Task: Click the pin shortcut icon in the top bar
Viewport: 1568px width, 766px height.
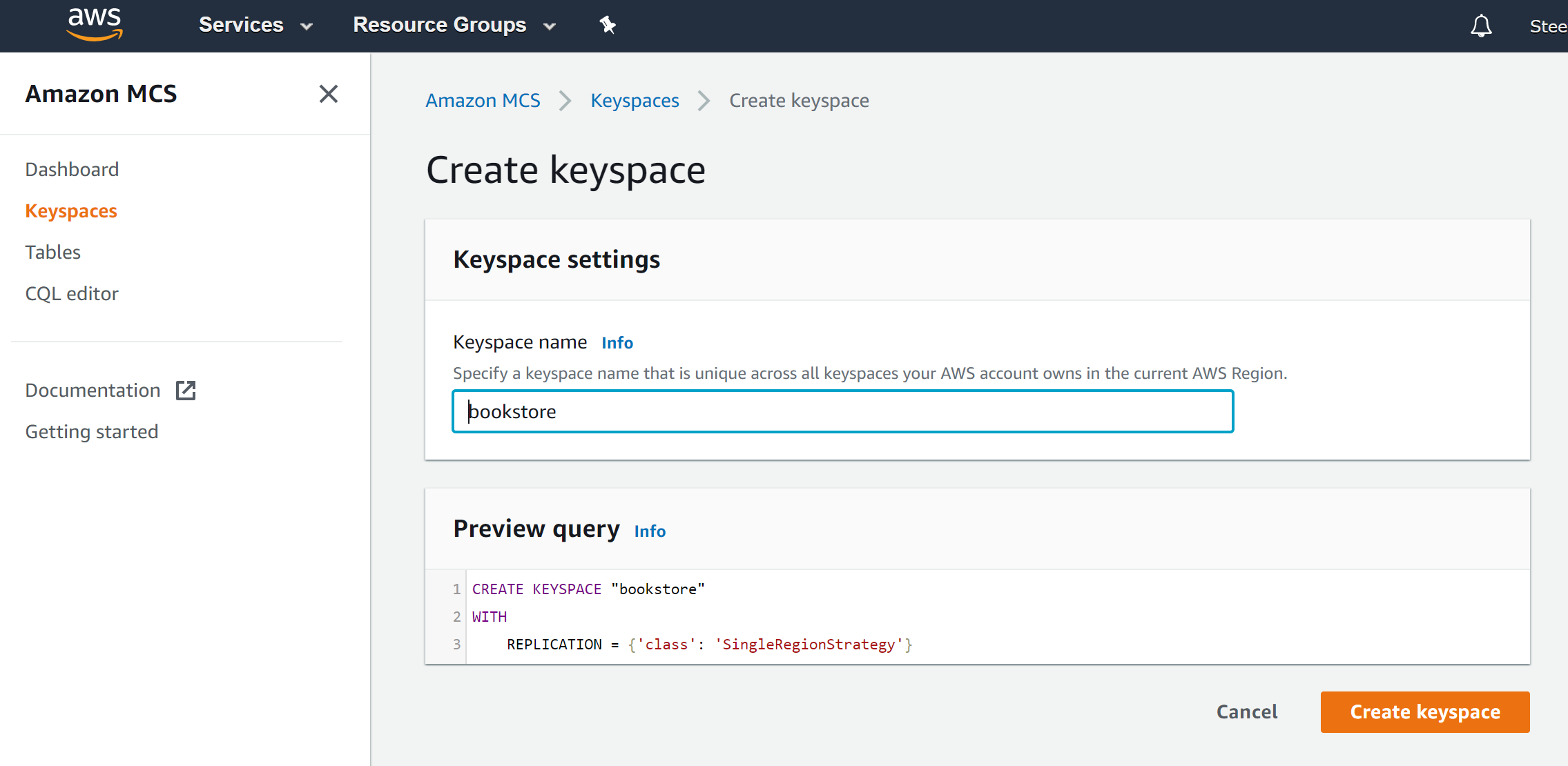Action: 608,25
